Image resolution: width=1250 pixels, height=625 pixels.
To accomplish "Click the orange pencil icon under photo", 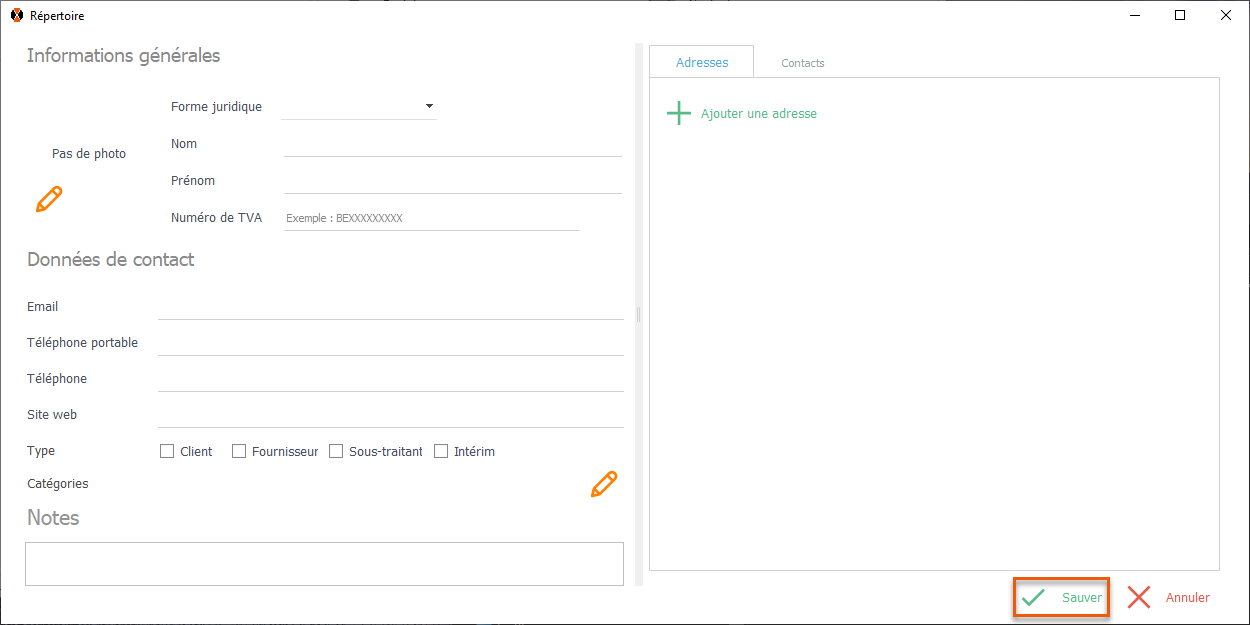I will 49,199.
